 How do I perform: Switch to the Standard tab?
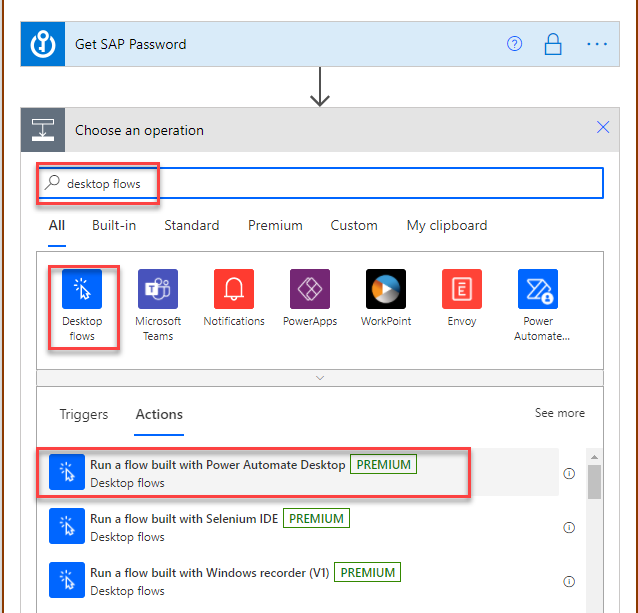192,225
